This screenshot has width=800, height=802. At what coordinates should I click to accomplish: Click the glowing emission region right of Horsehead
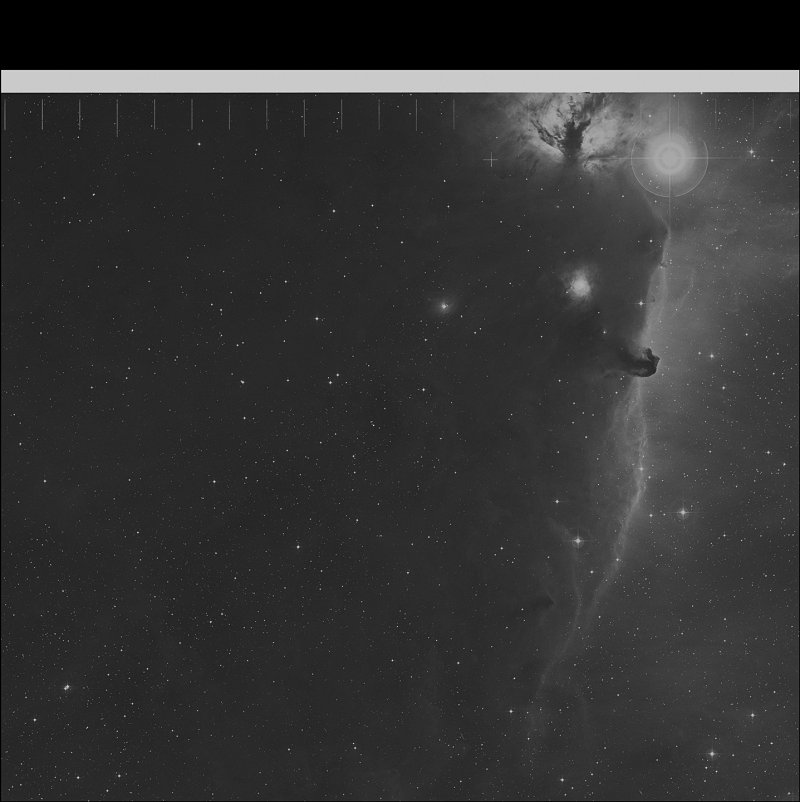(700, 330)
